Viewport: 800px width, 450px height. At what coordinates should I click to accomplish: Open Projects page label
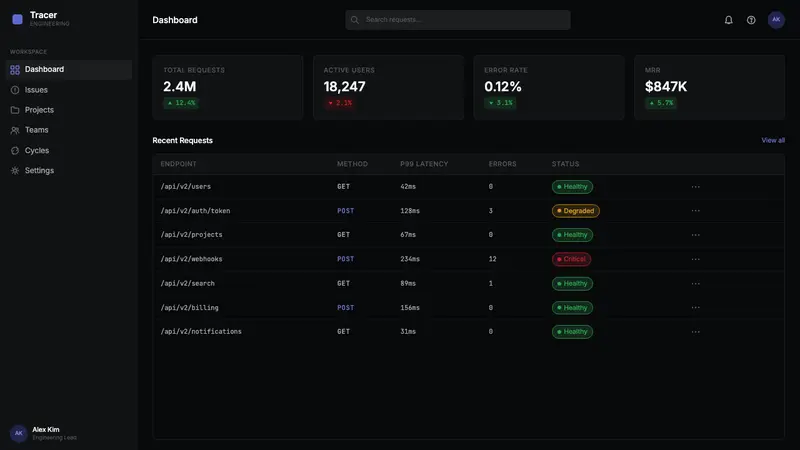(x=39, y=110)
